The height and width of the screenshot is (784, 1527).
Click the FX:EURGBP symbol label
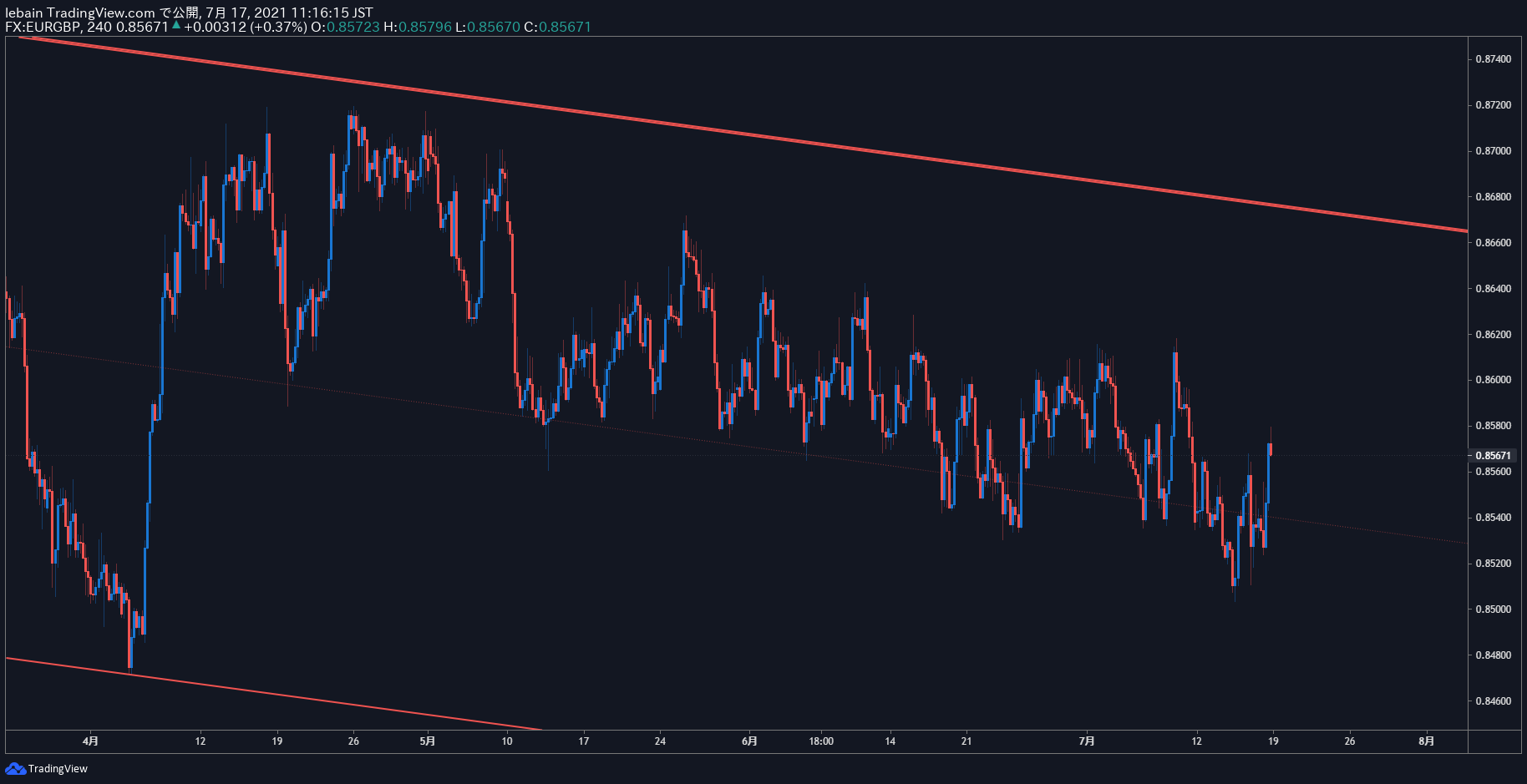43,27
